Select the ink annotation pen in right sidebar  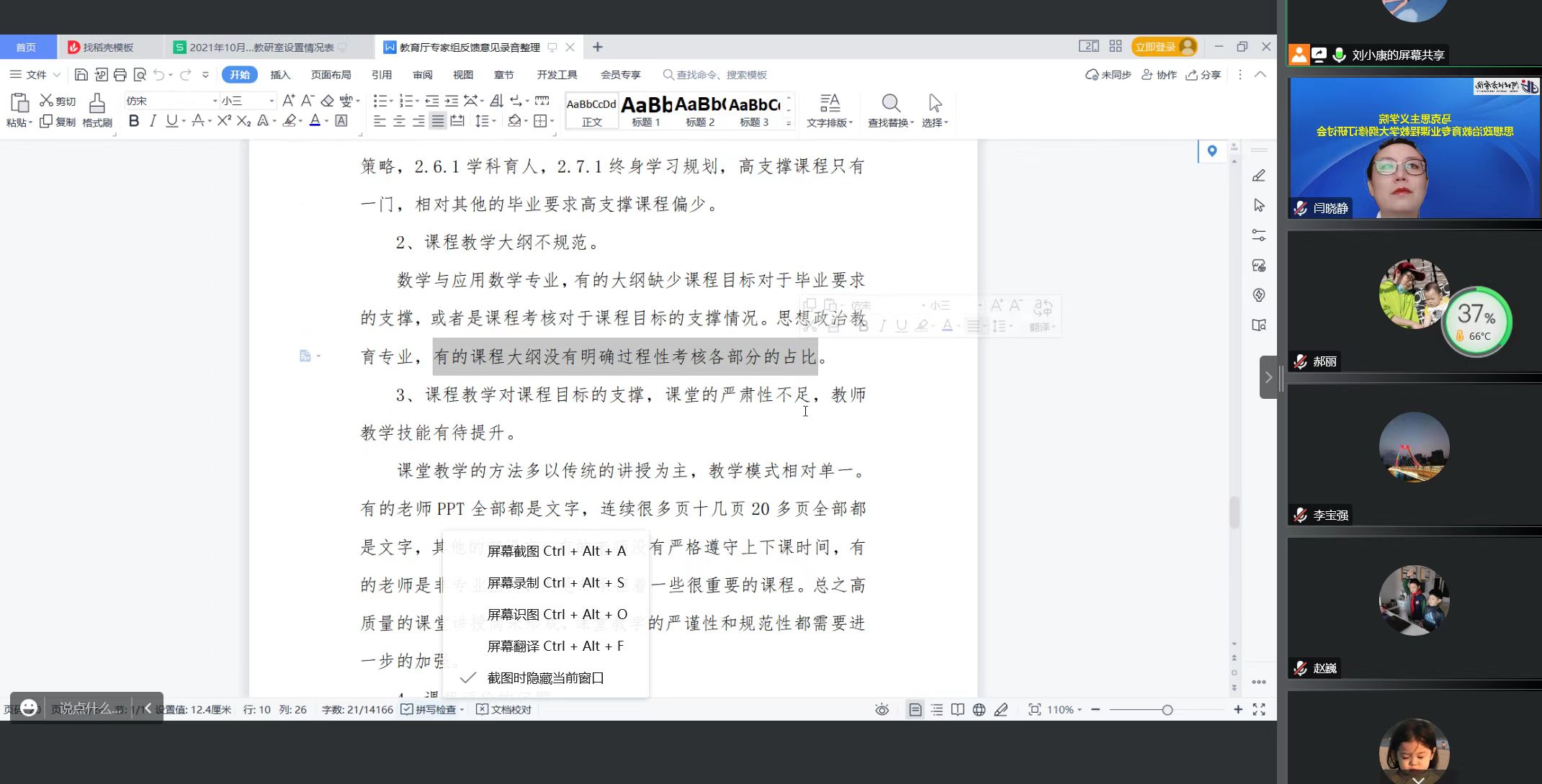[1258, 176]
